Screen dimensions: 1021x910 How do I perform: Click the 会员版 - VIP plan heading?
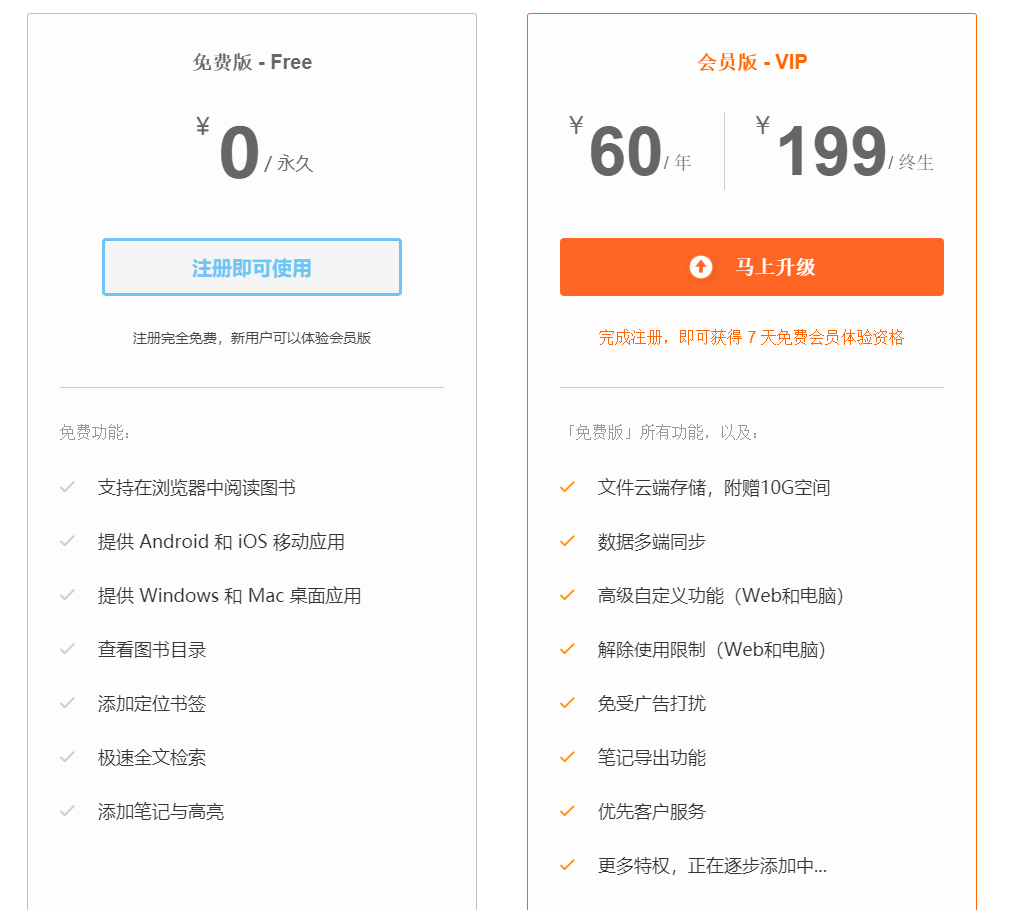(752, 62)
